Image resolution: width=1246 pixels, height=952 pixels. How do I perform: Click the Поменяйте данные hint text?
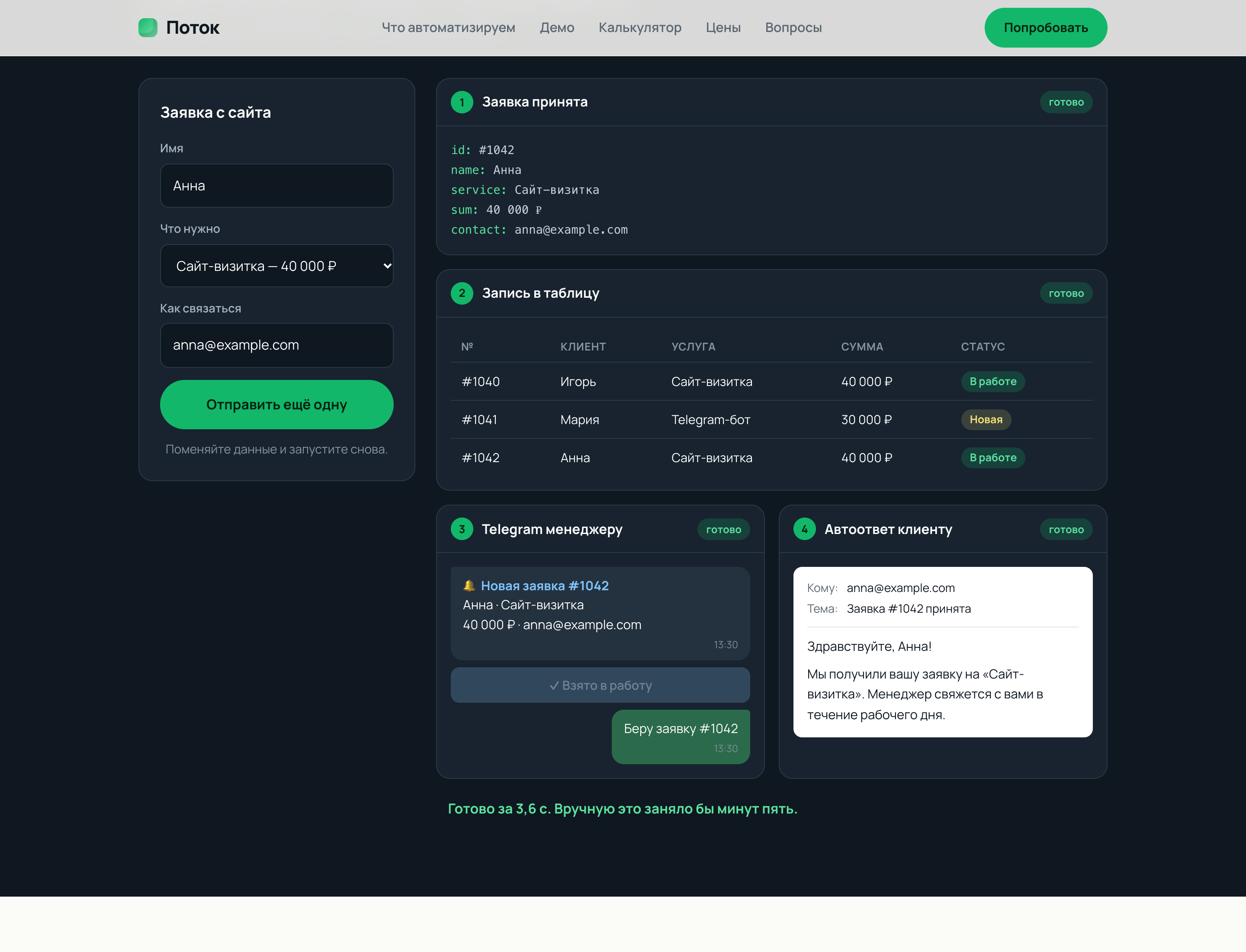[x=276, y=449]
